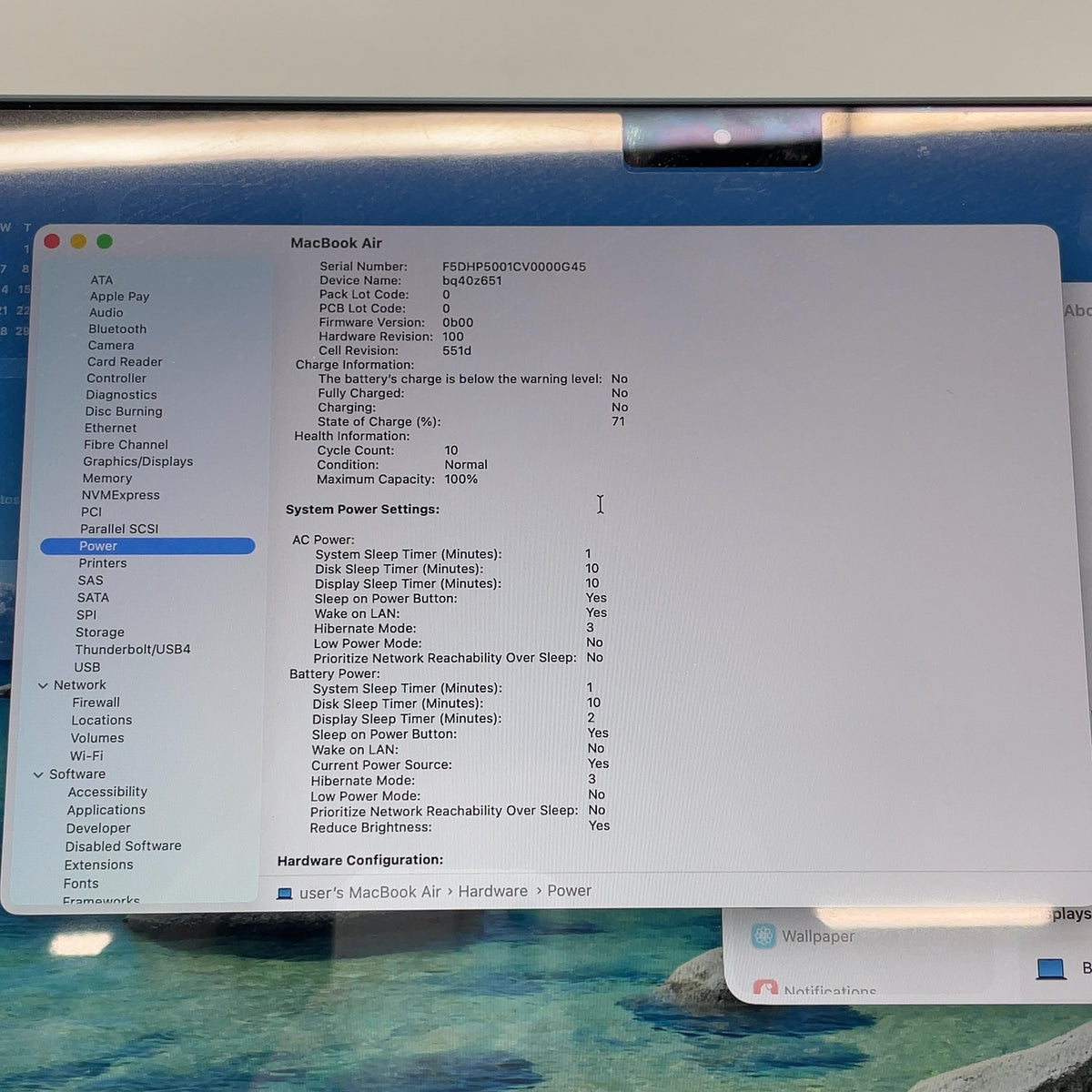Click Hardware in the path bar
Screen dimensions: 1092x1092
492,892
